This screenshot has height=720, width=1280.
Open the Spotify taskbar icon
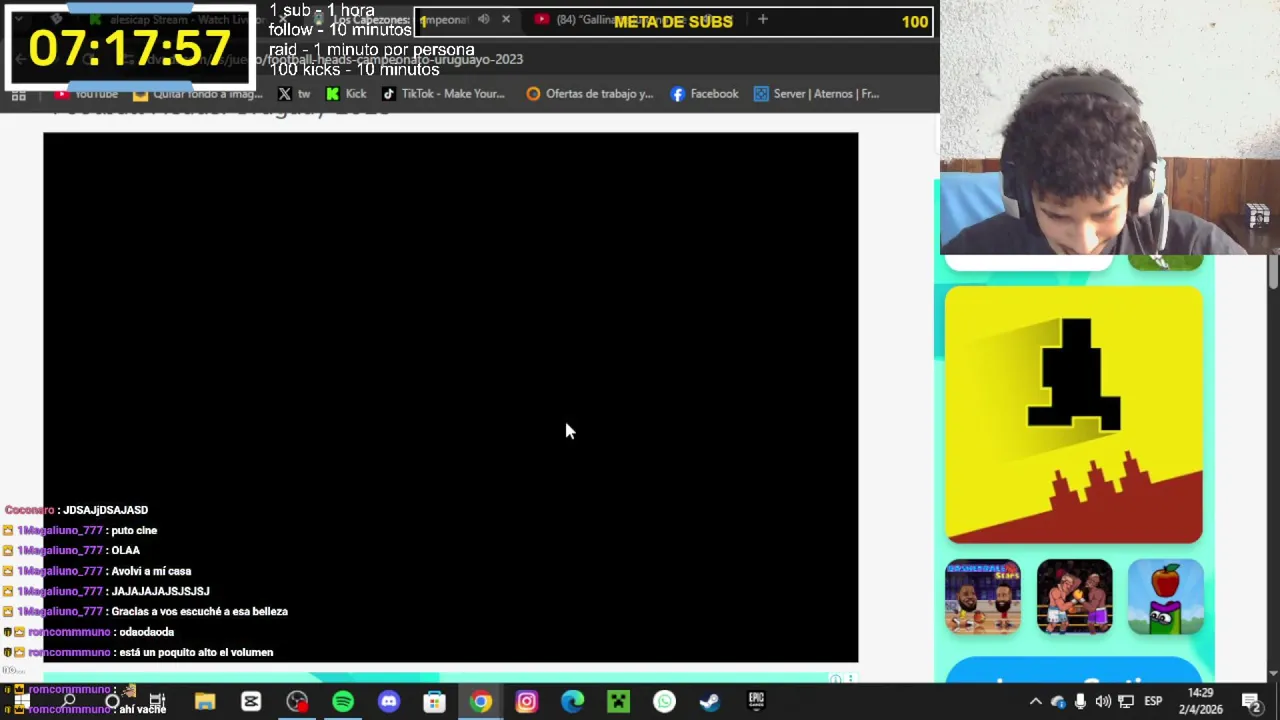[343, 702]
